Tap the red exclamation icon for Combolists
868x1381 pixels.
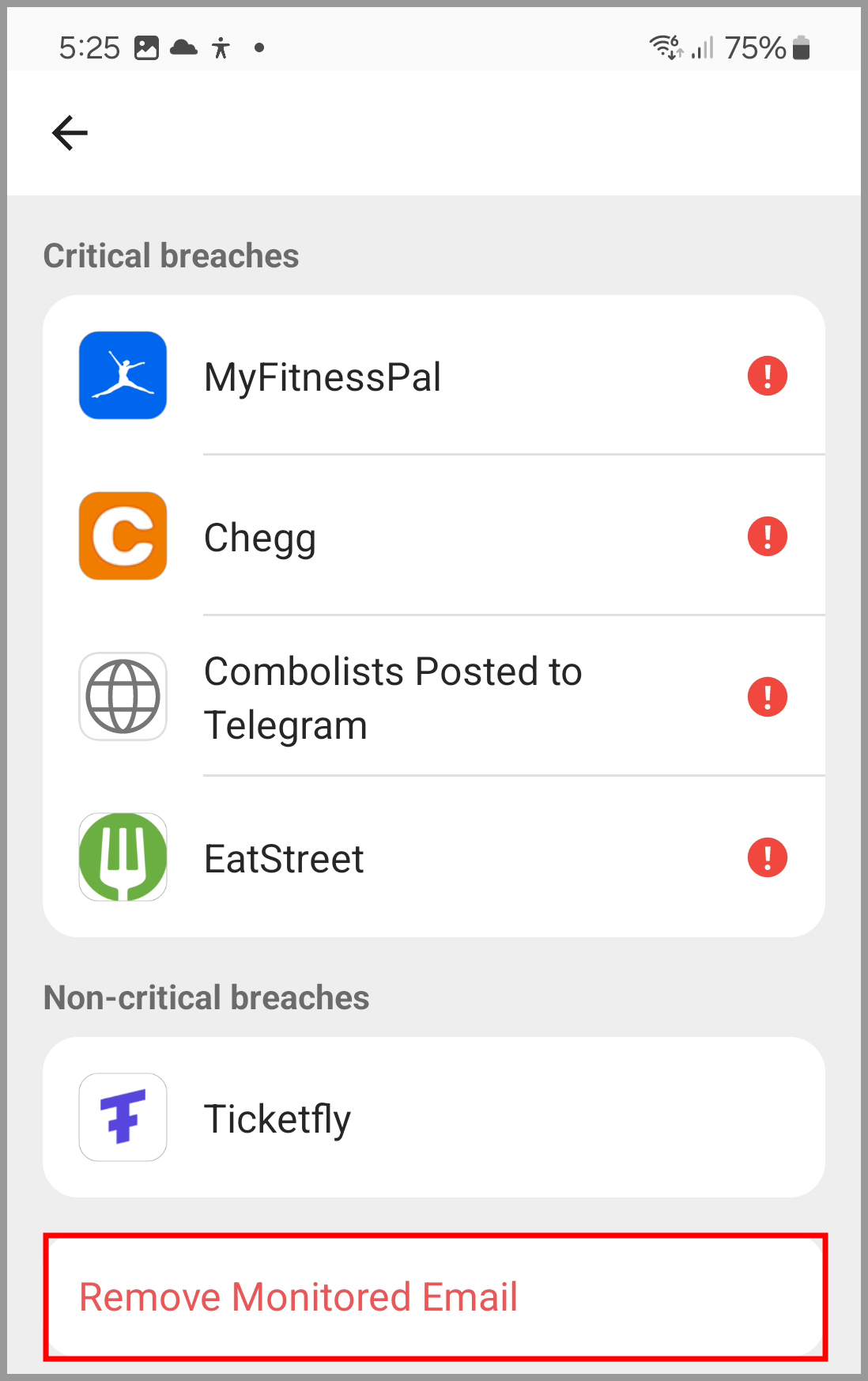(x=768, y=697)
